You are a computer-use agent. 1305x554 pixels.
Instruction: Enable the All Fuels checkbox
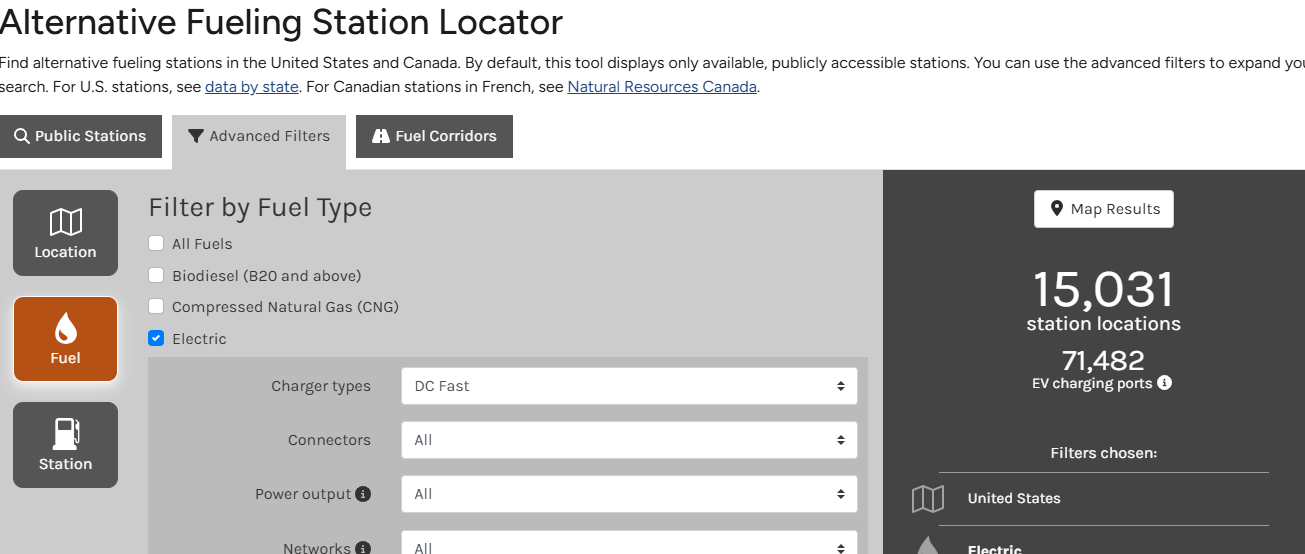pyautogui.click(x=156, y=243)
